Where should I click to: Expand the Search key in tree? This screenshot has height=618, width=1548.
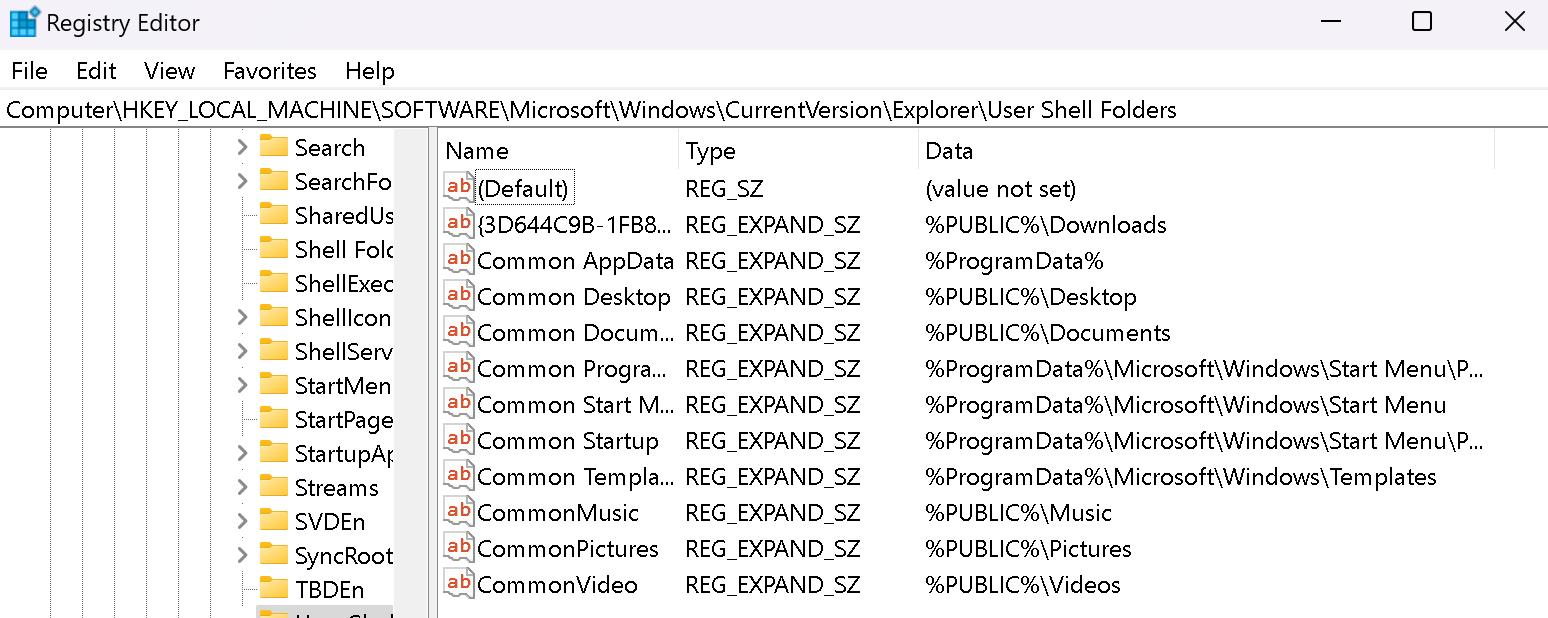click(x=242, y=148)
